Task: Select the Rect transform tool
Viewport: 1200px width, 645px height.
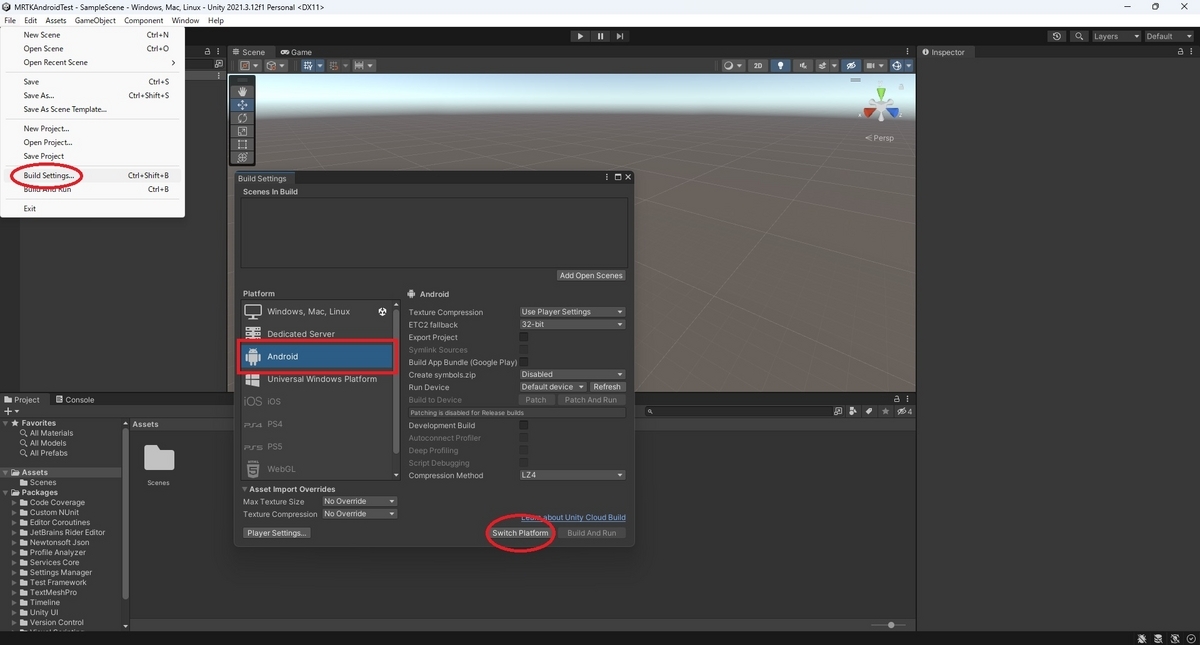Action: tap(241, 143)
